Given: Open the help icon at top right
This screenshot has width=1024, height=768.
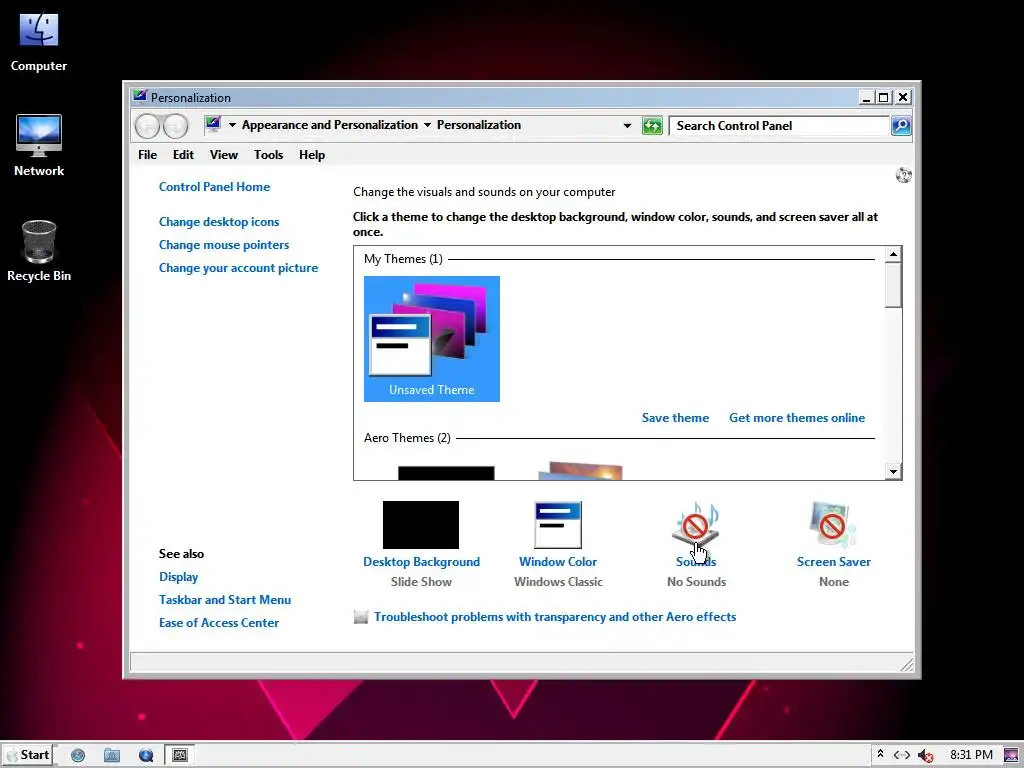Looking at the screenshot, I should coord(903,175).
